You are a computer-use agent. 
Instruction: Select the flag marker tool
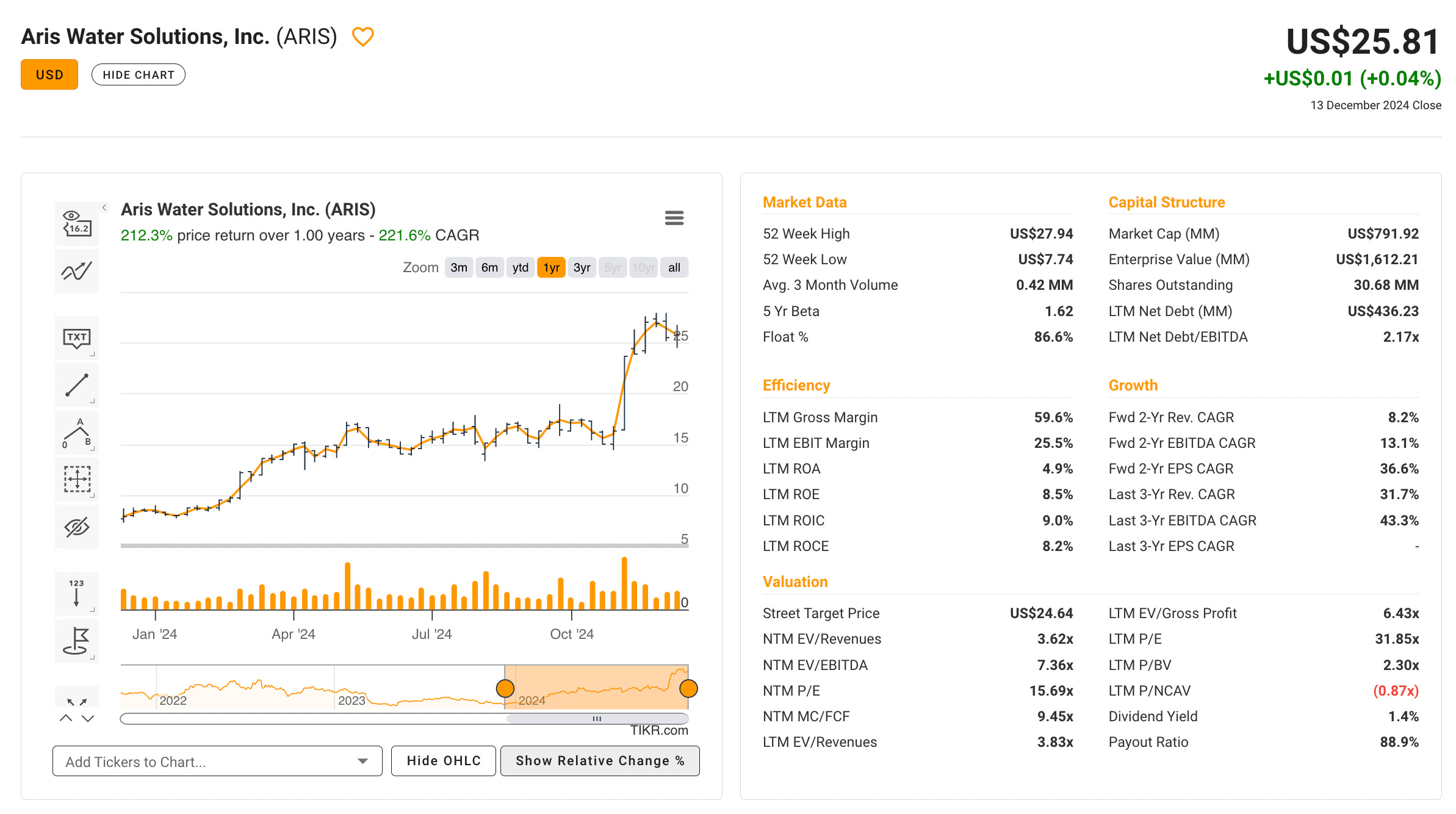(77, 641)
